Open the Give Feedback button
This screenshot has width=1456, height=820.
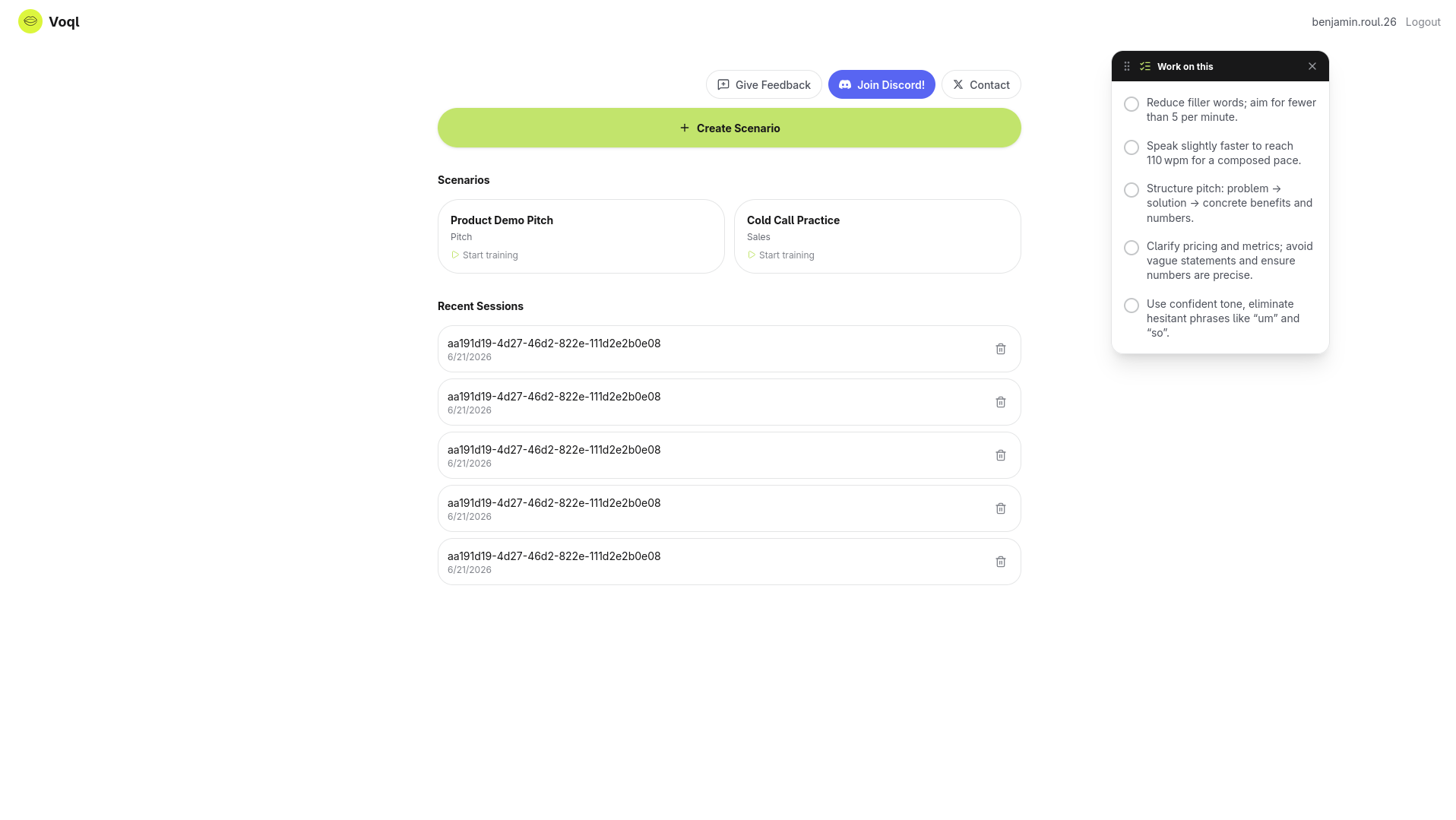pos(764,84)
